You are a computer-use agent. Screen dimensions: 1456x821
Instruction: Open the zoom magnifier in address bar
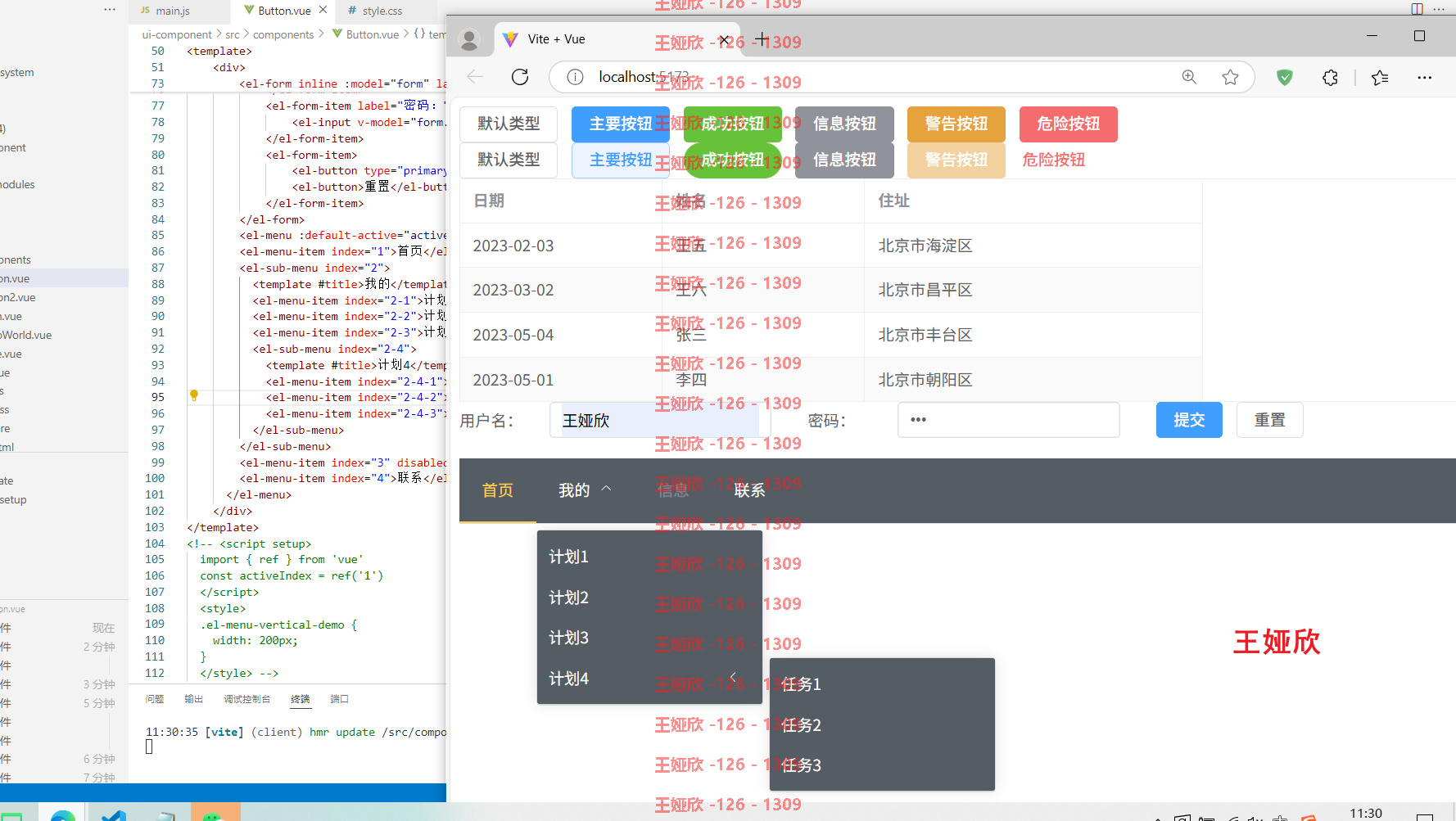1189,77
